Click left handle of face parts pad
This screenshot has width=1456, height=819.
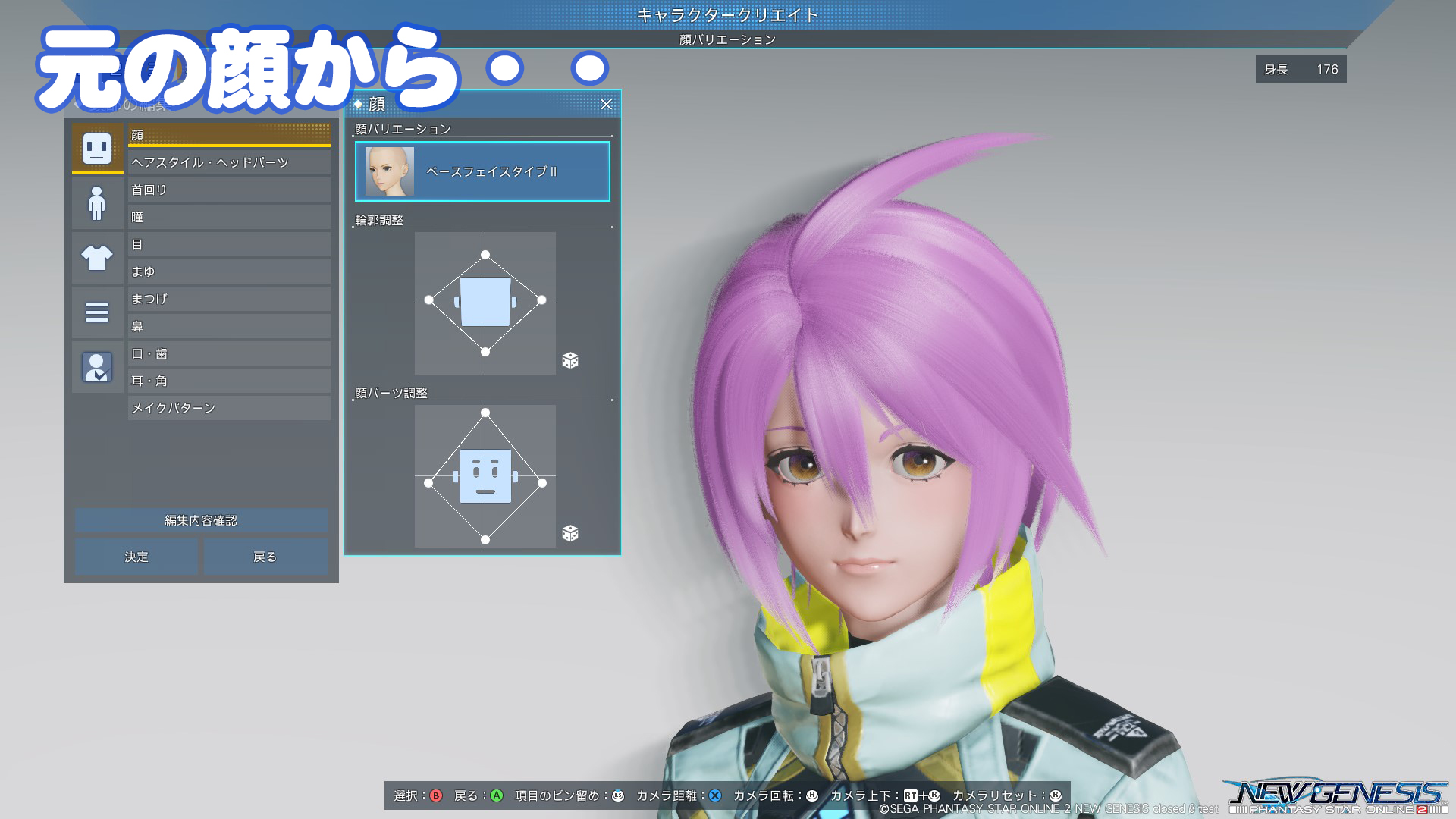pyautogui.click(x=428, y=482)
